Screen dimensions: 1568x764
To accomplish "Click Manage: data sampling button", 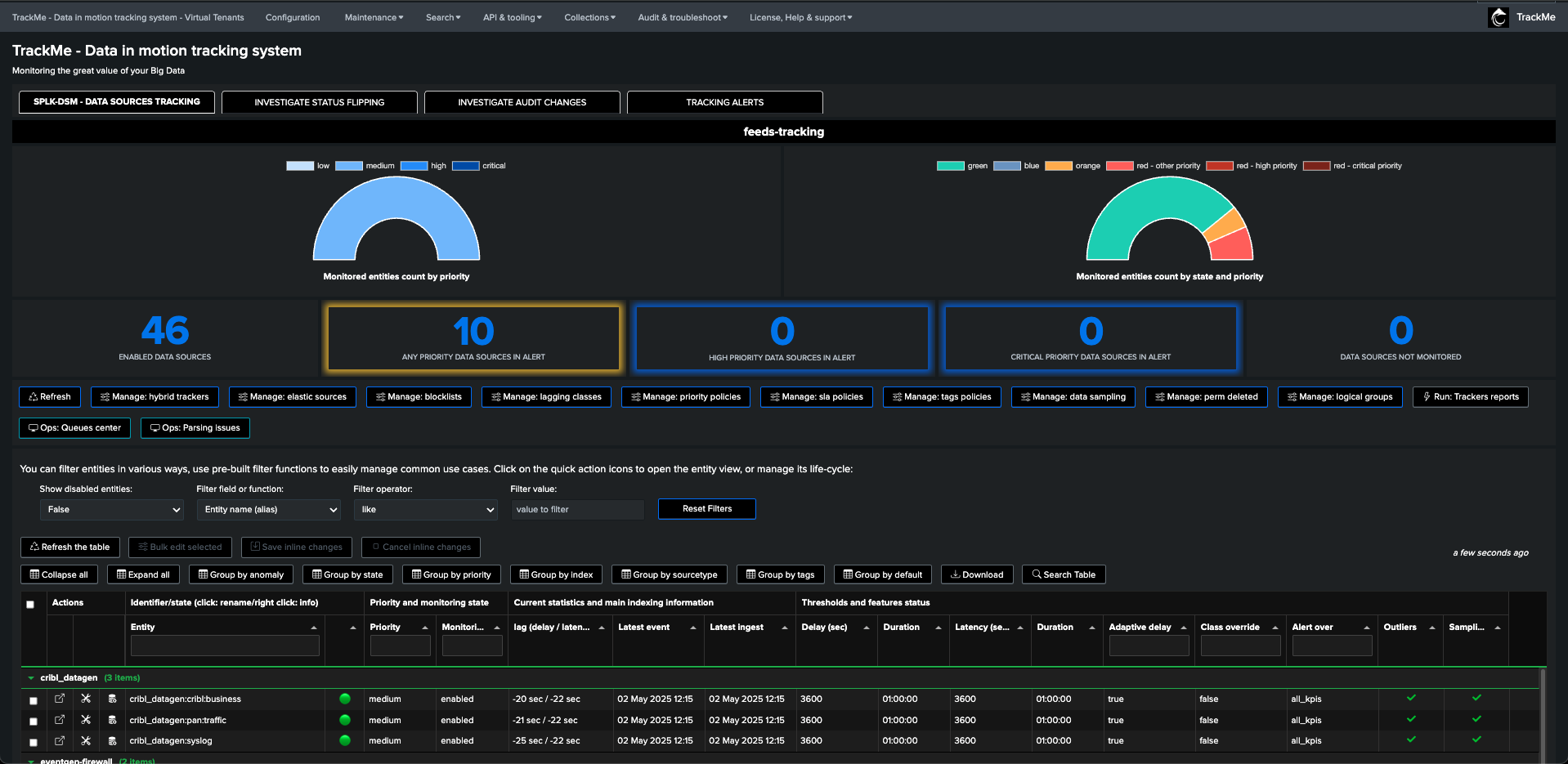I will pos(1073,397).
